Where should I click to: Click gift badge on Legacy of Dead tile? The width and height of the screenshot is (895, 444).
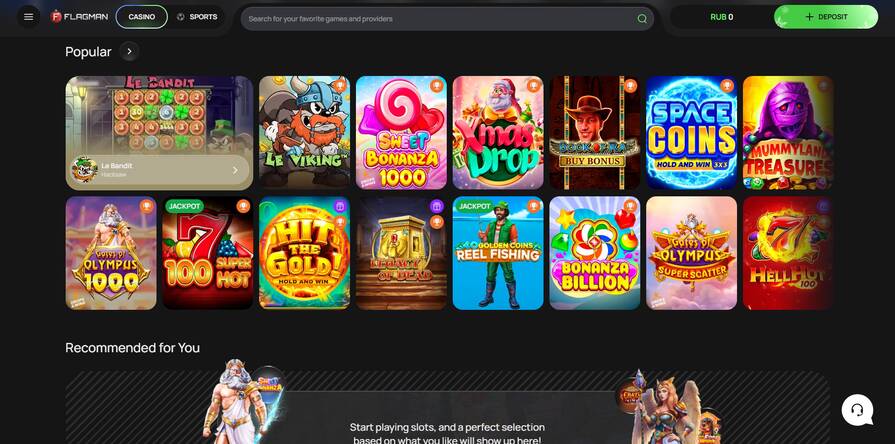[x=437, y=206]
